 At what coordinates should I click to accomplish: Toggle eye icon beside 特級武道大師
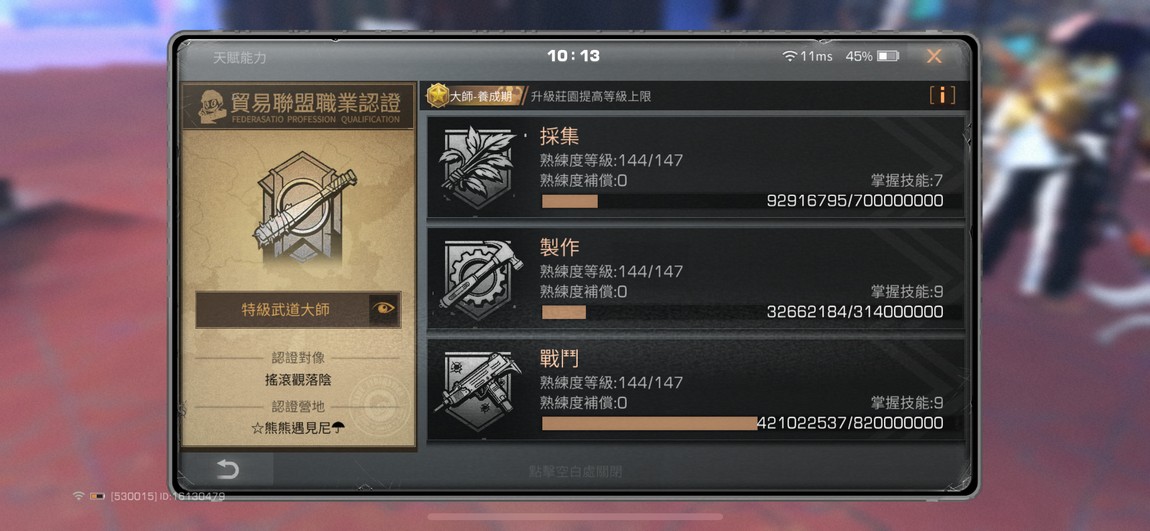coord(383,309)
